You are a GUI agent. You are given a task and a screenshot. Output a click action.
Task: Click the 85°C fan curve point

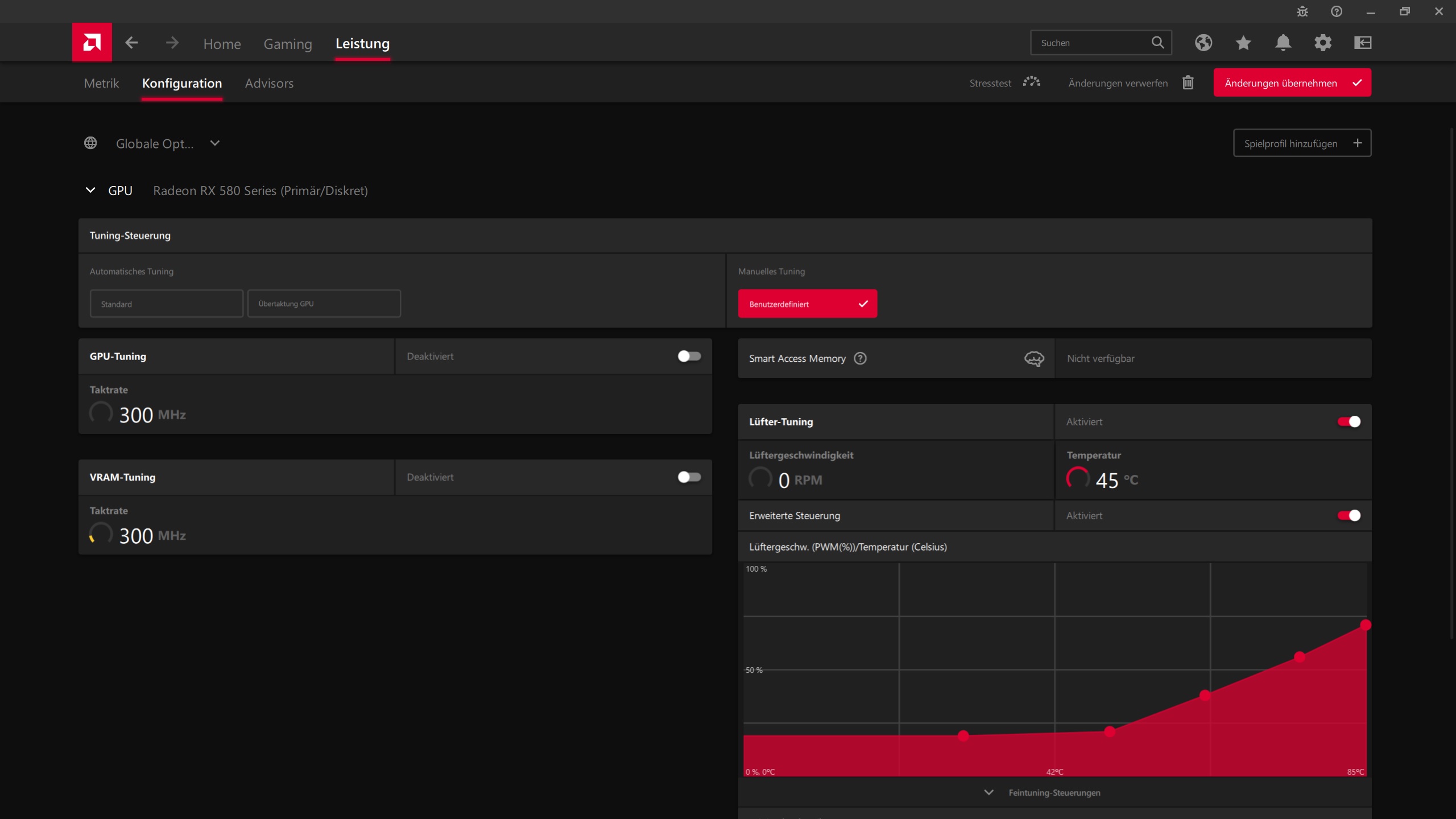(1366, 625)
